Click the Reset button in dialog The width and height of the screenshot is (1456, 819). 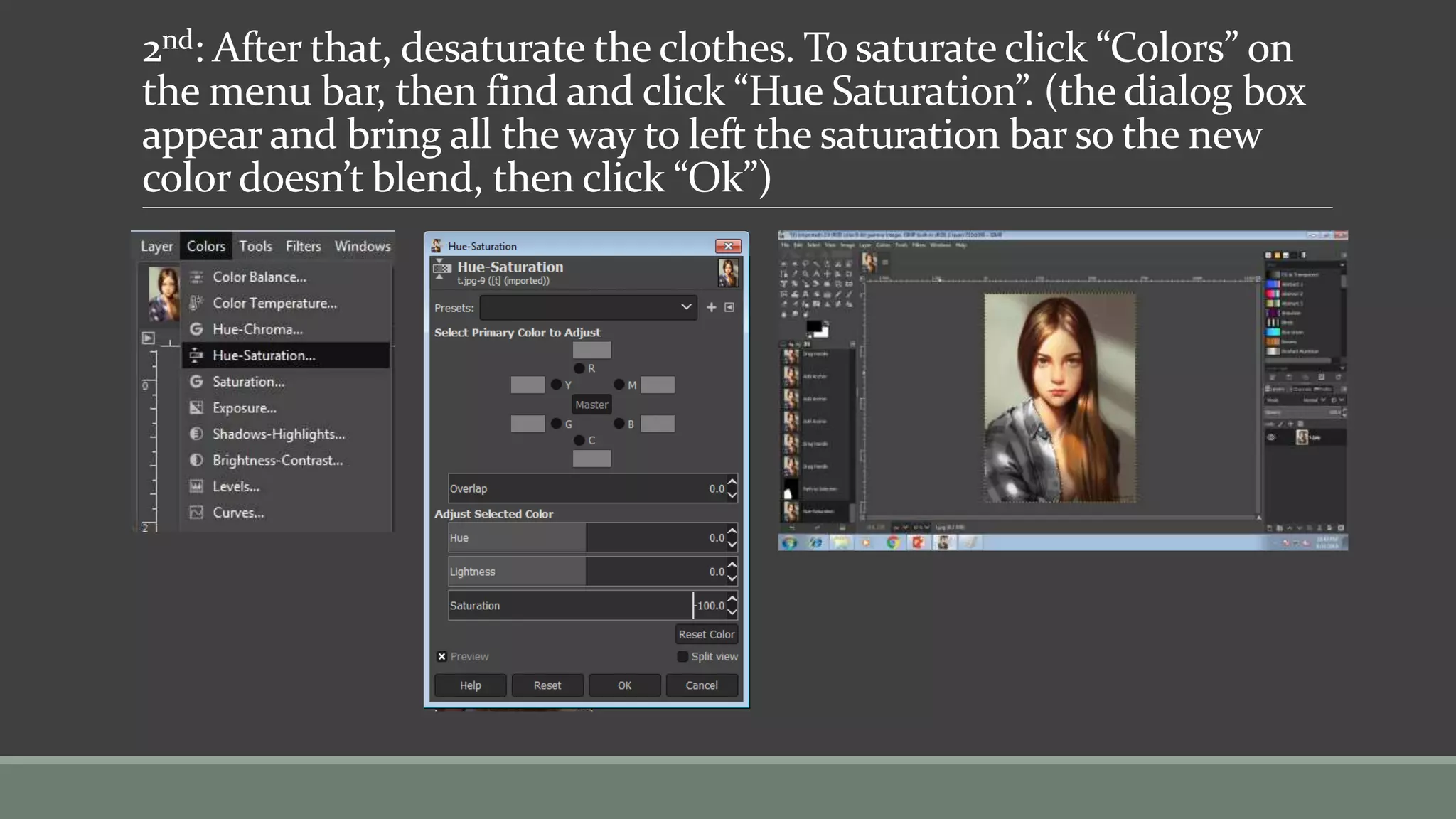coord(547,685)
